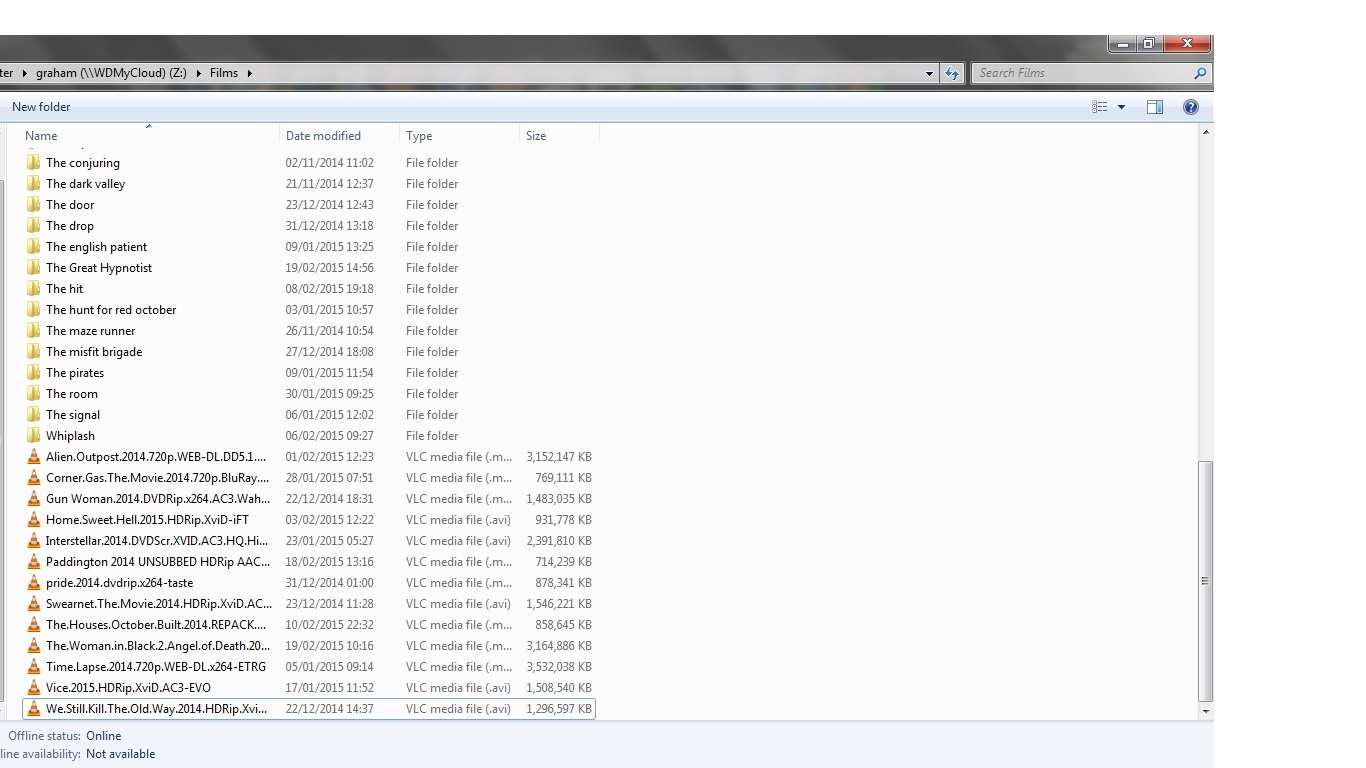The height and width of the screenshot is (768, 1366).
Task: Click the scrollbar up arrow
Action: coord(1205,131)
